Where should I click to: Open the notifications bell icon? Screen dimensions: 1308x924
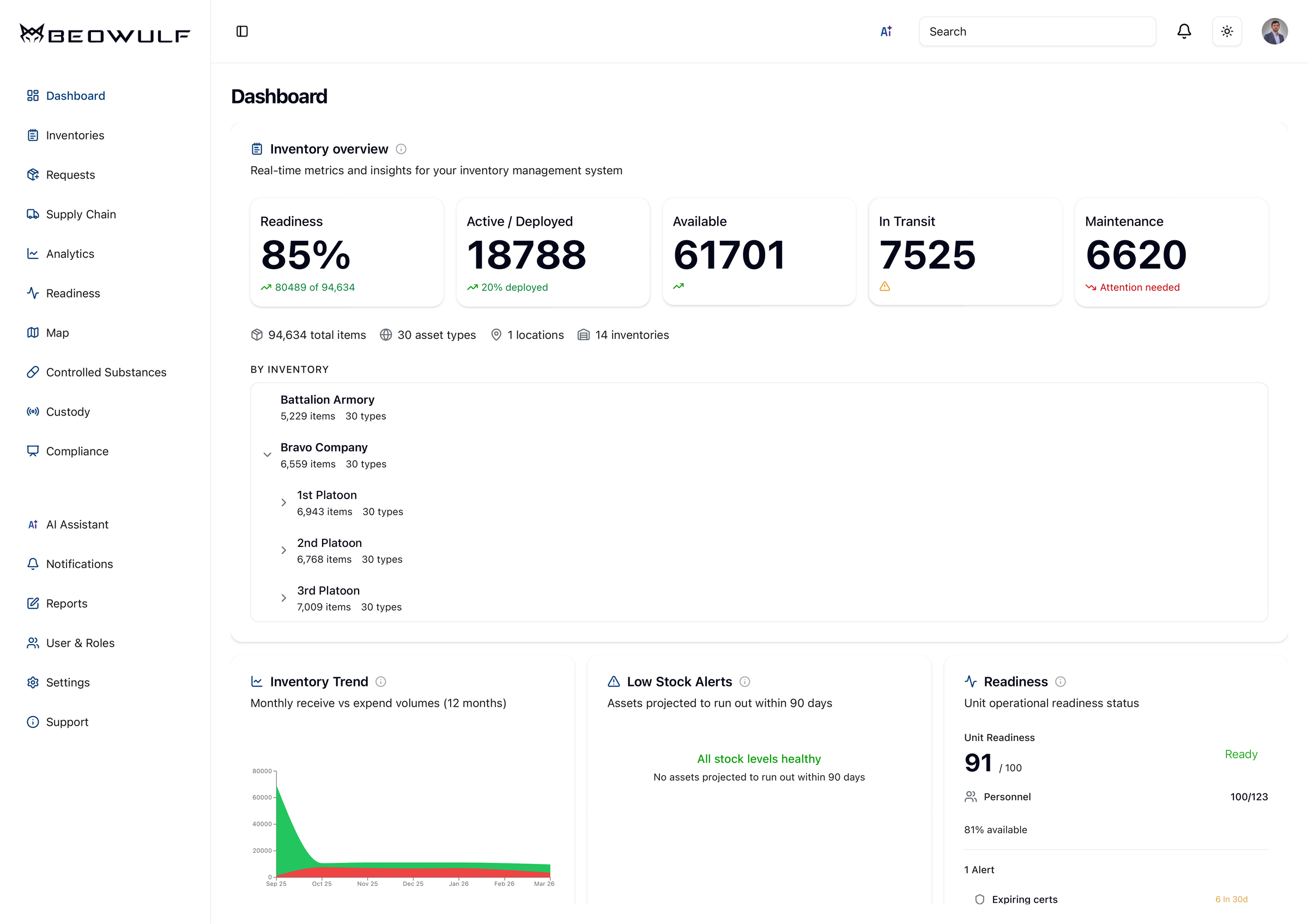(1184, 31)
